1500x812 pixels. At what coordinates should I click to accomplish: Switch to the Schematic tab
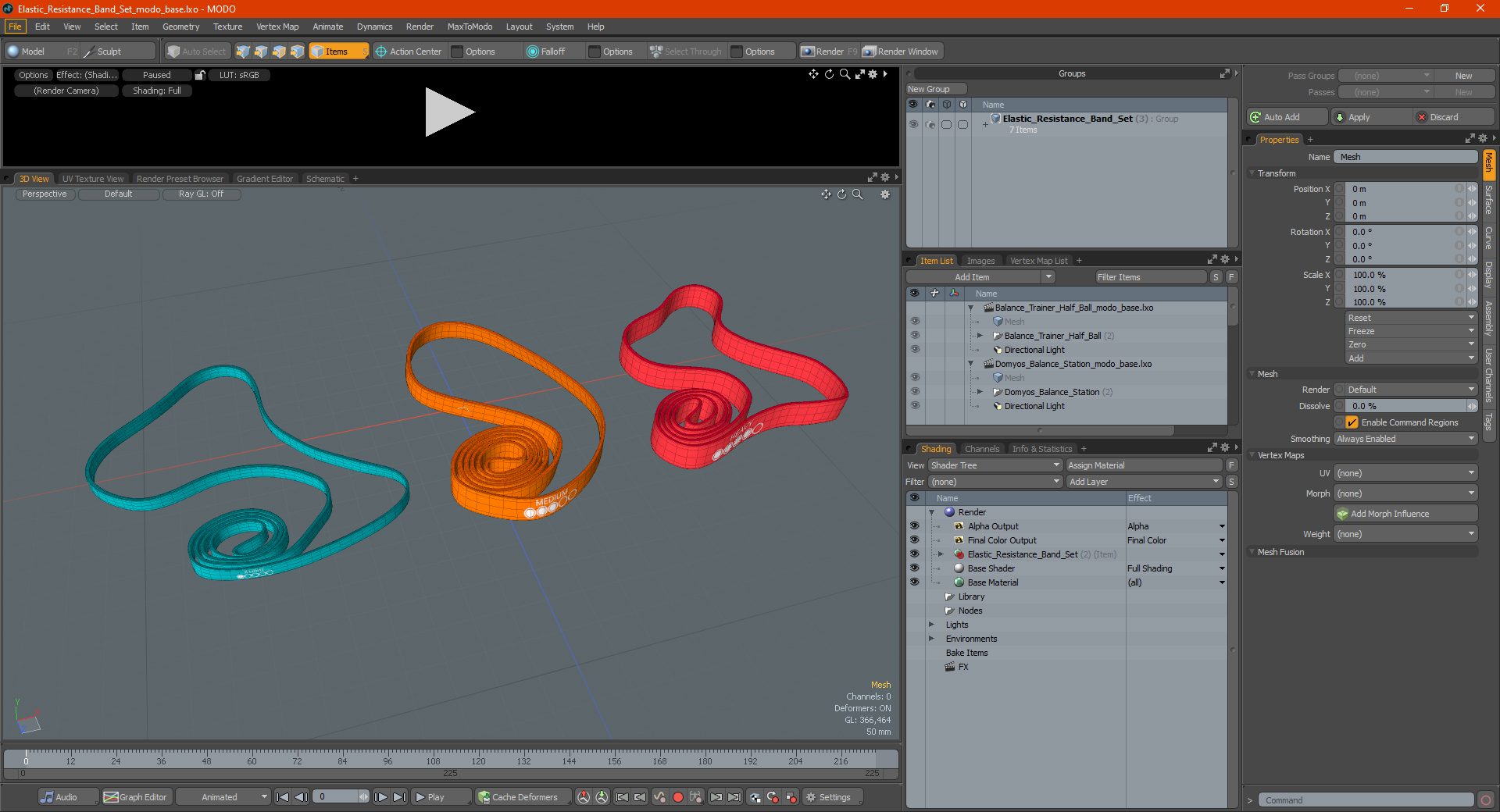coord(325,179)
